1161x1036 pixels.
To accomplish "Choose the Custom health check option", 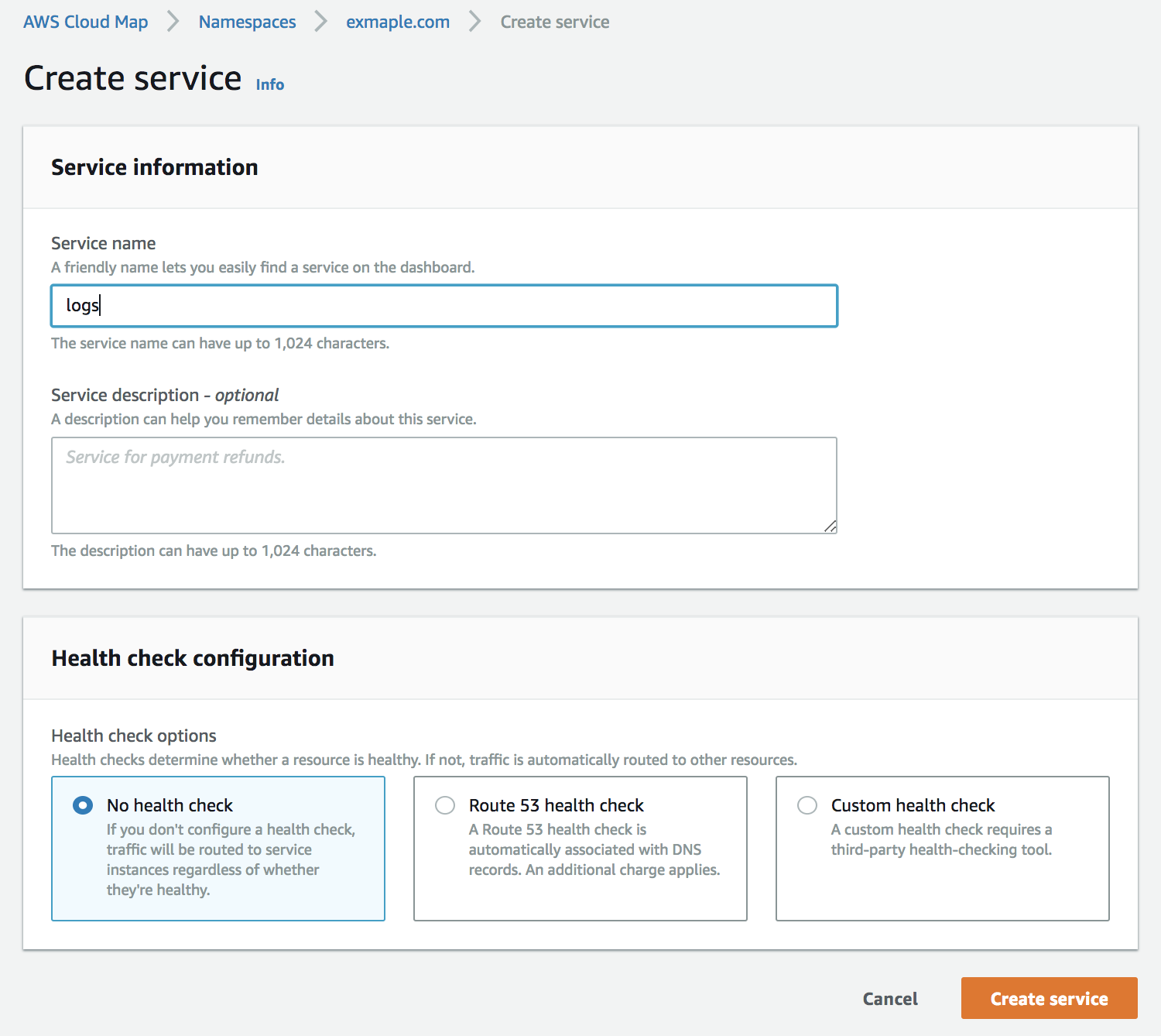I will click(x=807, y=805).
